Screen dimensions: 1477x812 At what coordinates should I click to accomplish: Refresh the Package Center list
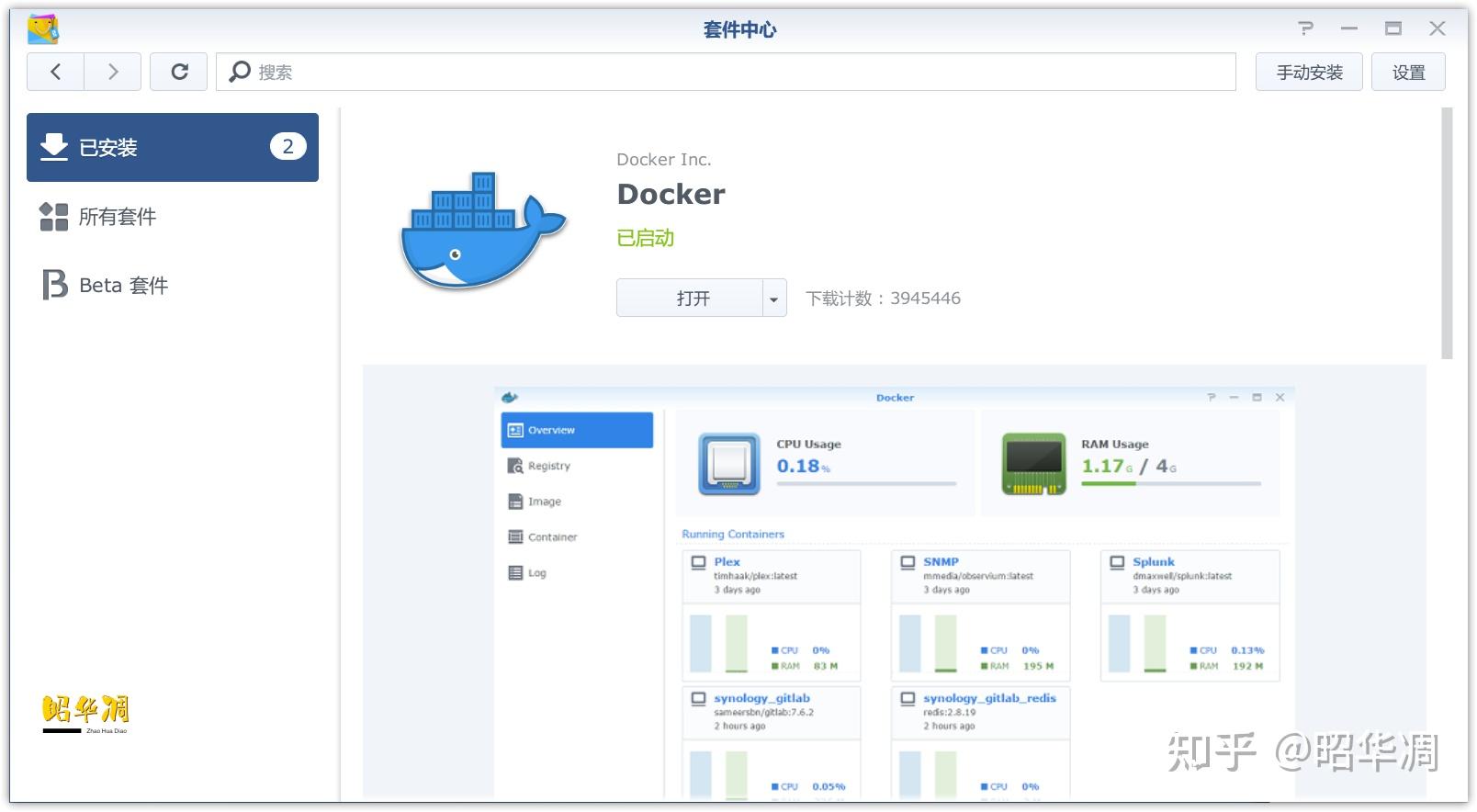[x=180, y=72]
